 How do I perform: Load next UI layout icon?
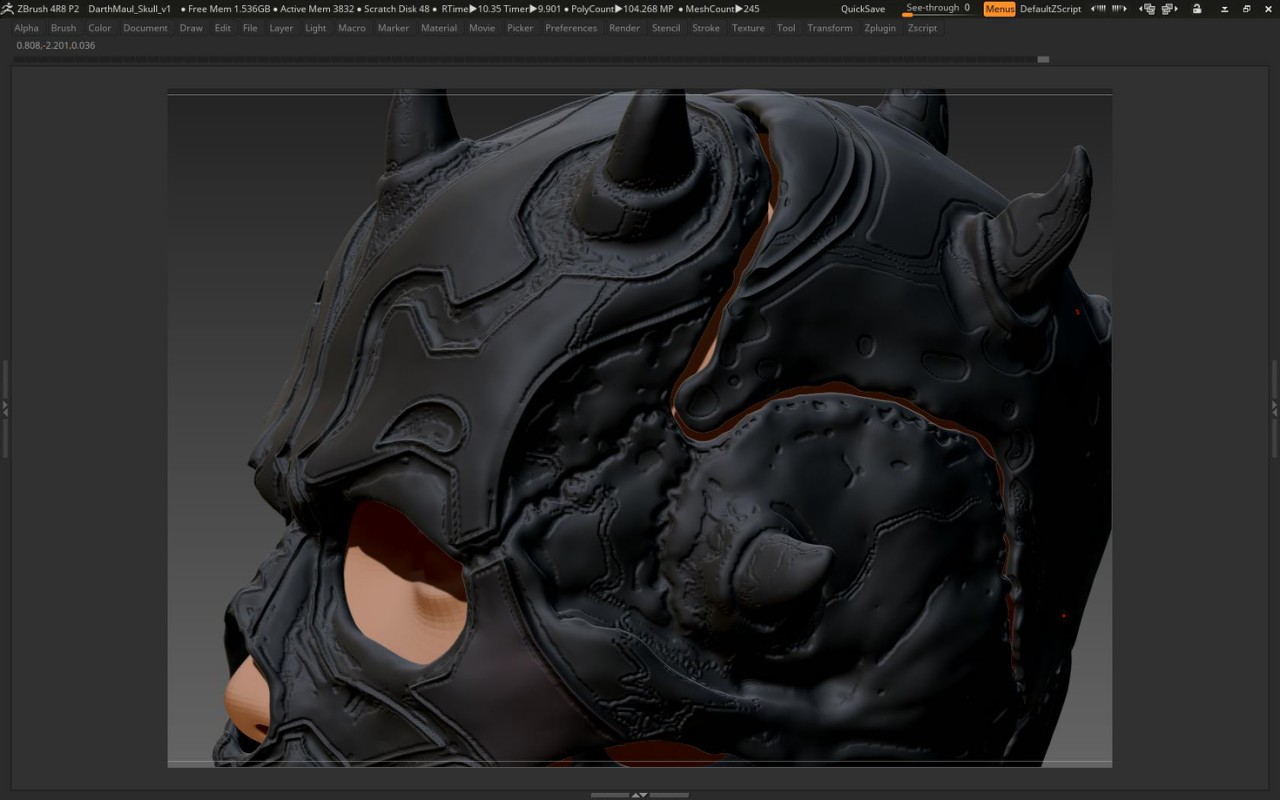click(1169, 9)
